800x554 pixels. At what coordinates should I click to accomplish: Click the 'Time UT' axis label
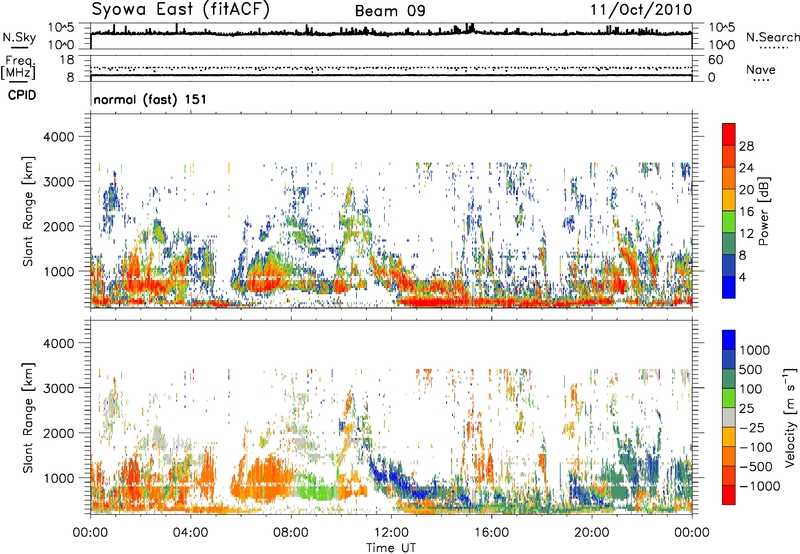[x=391, y=548]
